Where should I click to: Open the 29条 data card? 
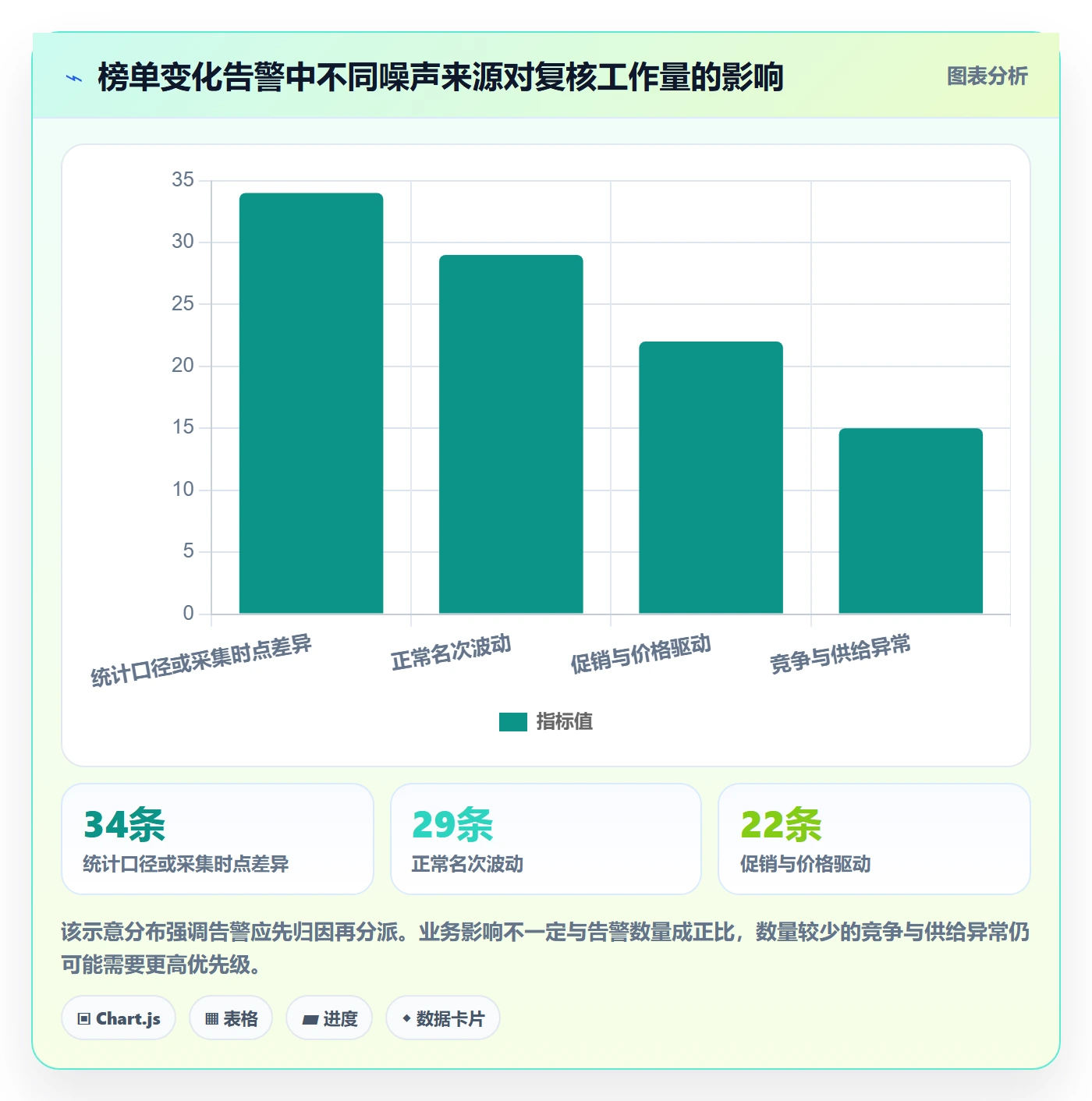(x=546, y=839)
